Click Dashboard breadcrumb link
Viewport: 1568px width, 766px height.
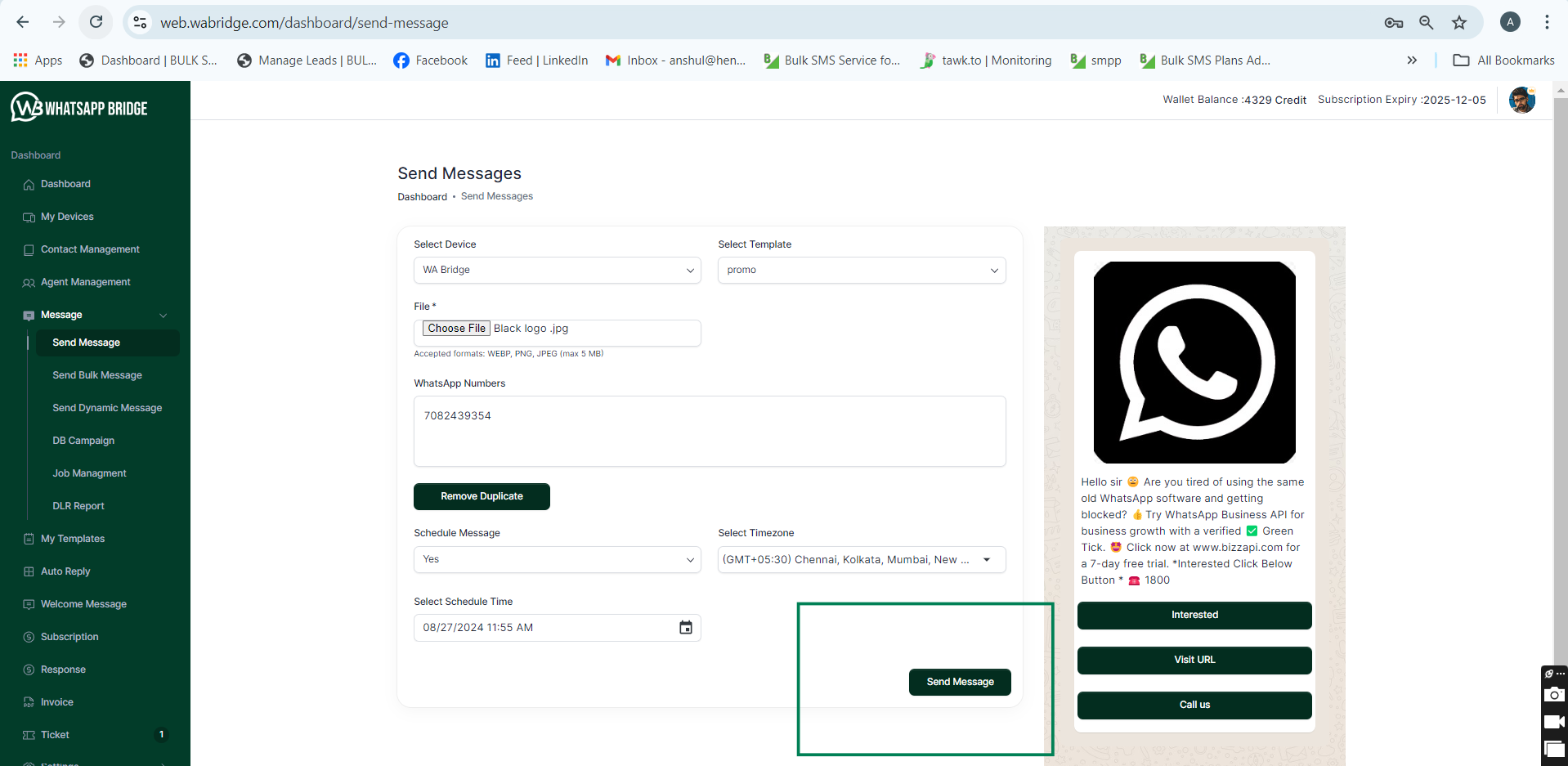[422, 197]
